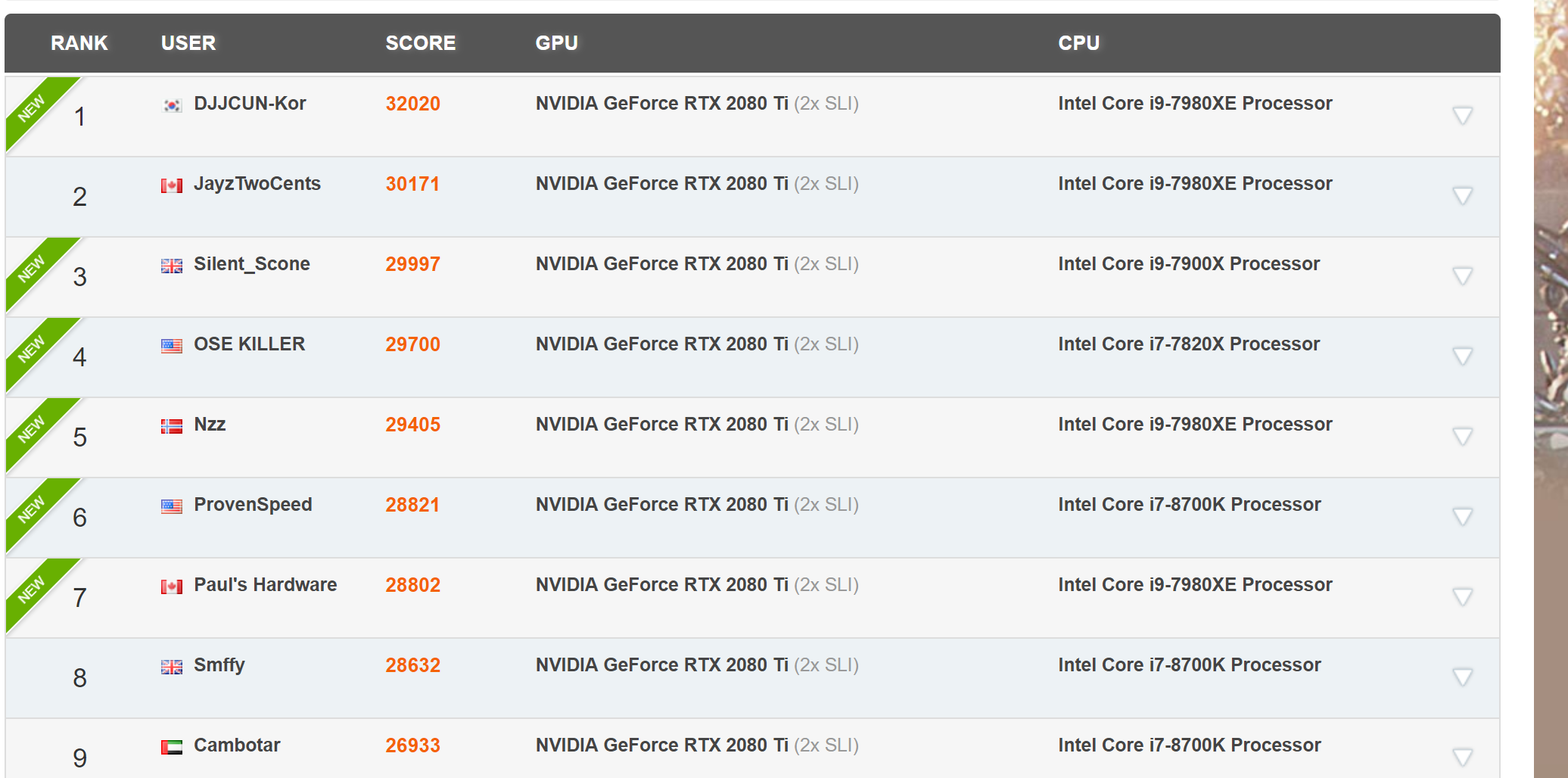The height and width of the screenshot is (778, 1568).
Task: Click GPU text in DJJCUN-Kor row
Action: 697,104
